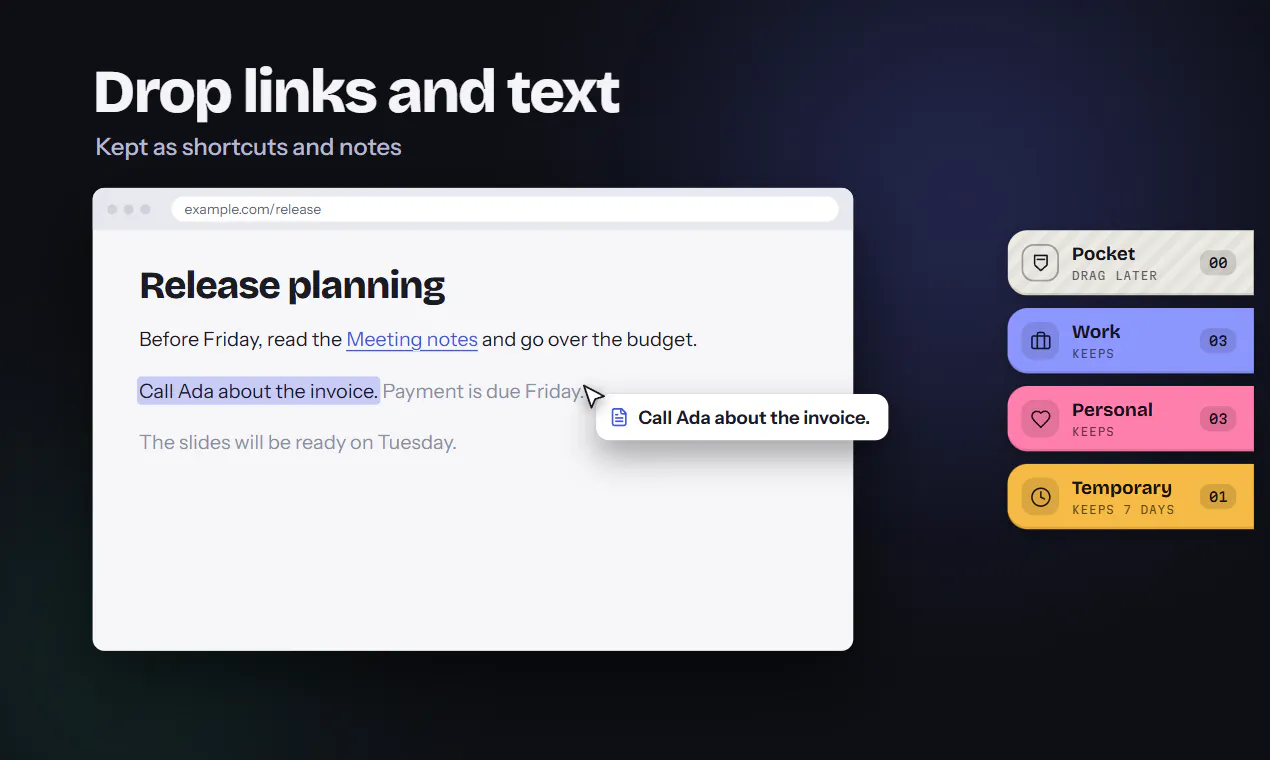This screenshot has height=760, width=1270.
Task: Click the "DRAG LATER" label under Pocket
Action: point(1114,276)
